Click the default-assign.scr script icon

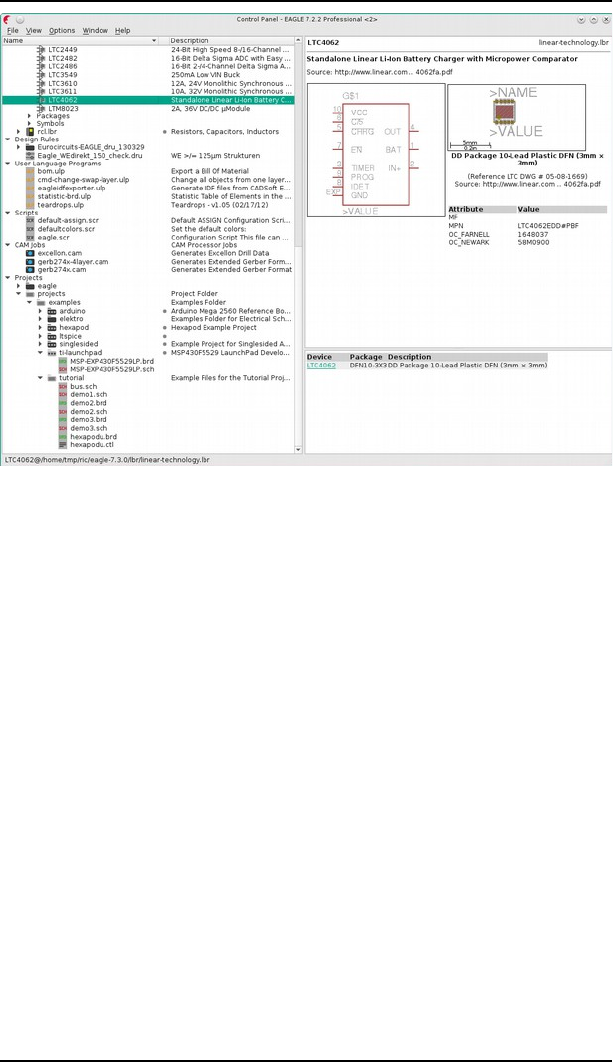30,221
